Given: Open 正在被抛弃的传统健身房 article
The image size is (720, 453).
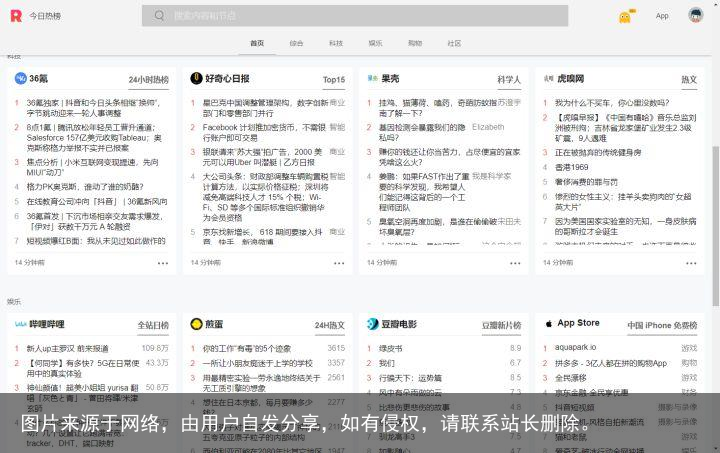Looking at the screenshot, I should click(x=597, y=152).
